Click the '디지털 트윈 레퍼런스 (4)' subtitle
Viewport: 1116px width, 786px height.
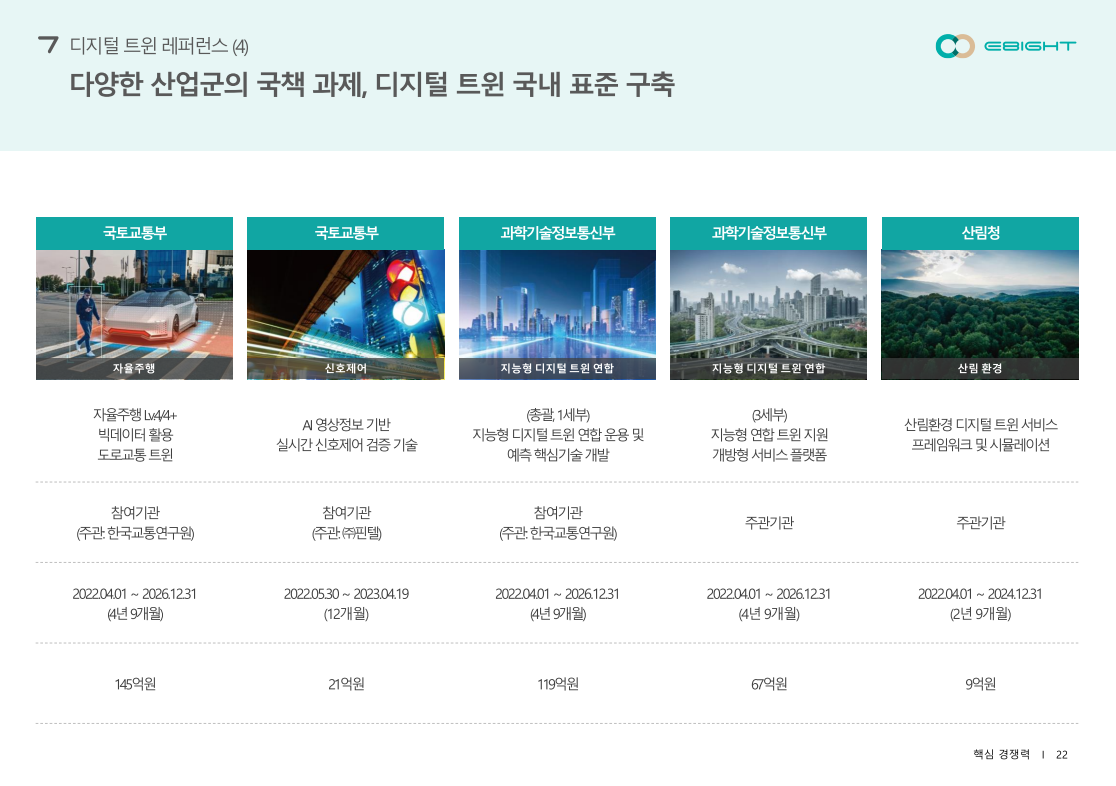point(159,46)
